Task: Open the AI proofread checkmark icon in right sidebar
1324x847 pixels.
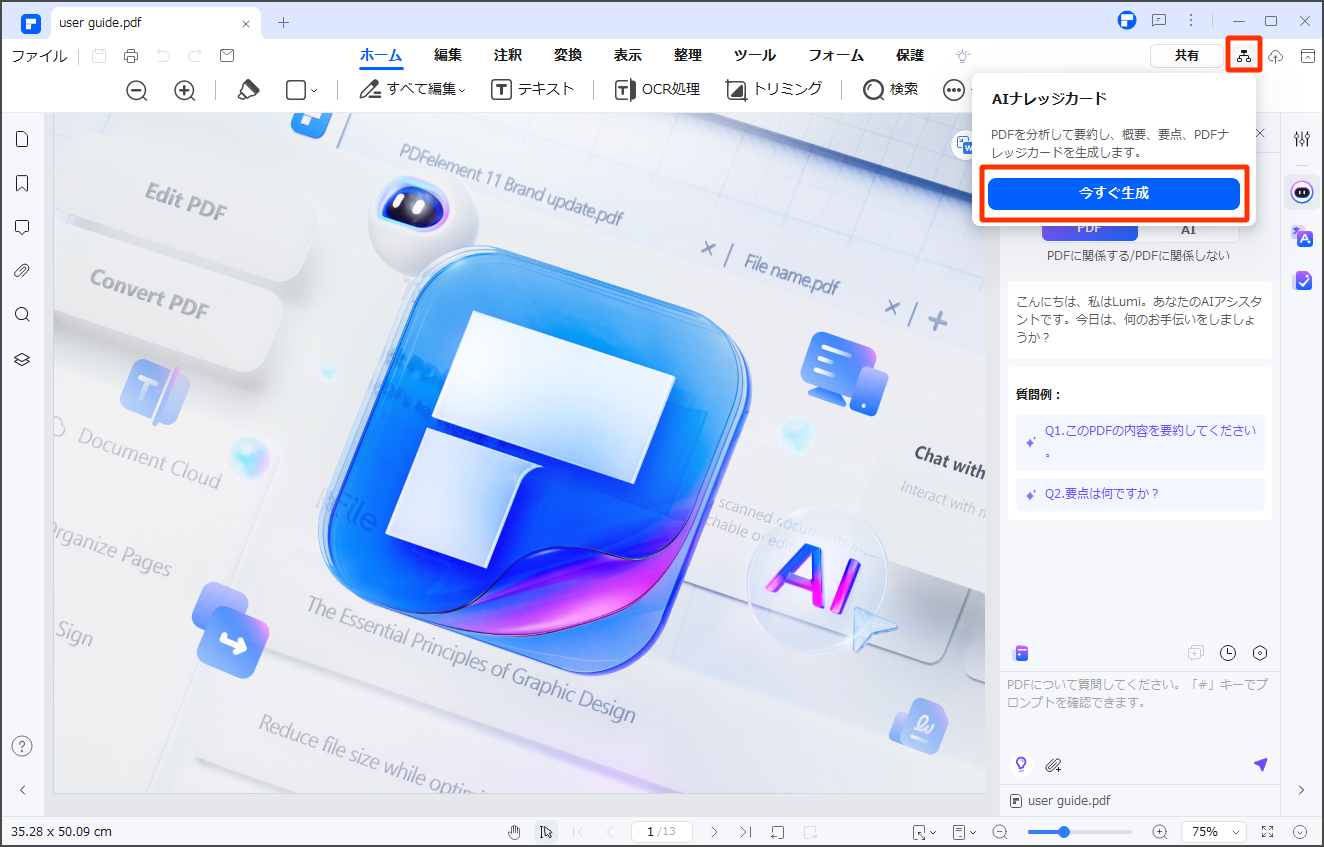Action: (1301, 281)
